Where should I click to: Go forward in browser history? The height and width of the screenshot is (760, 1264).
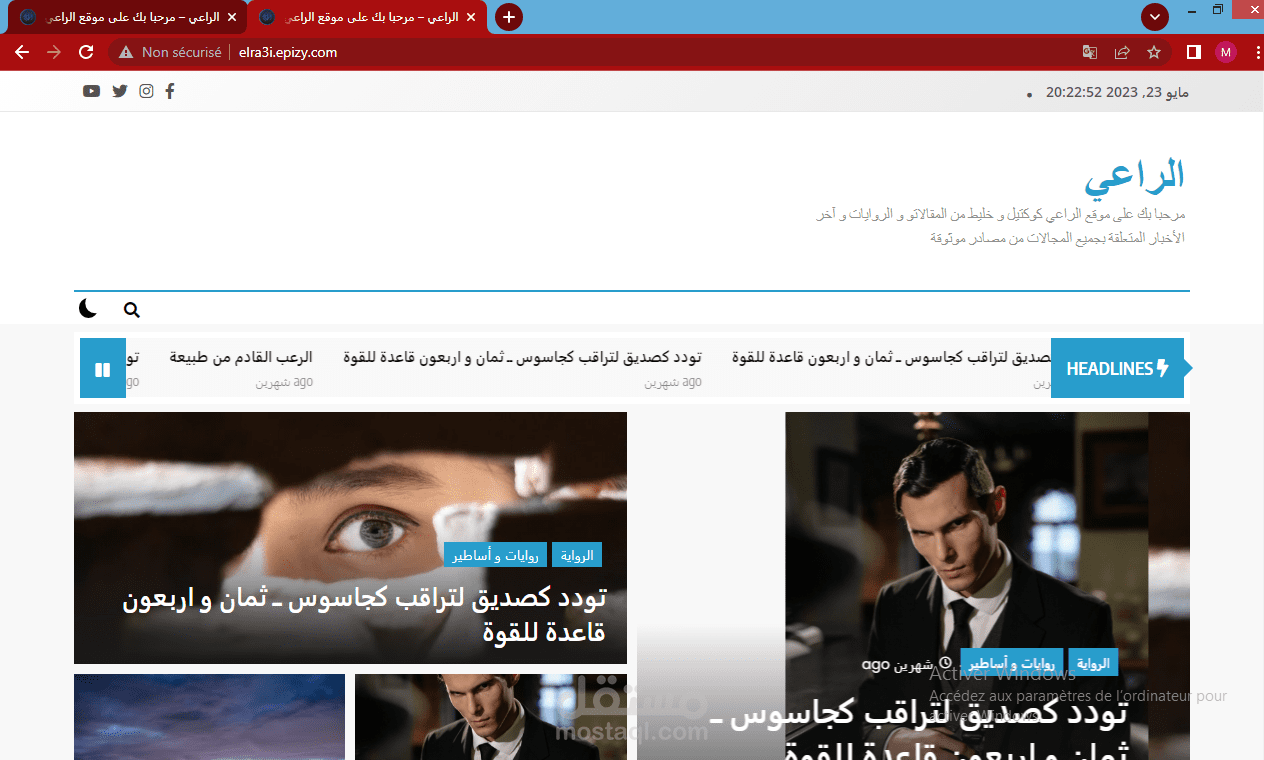coord(54,52)
